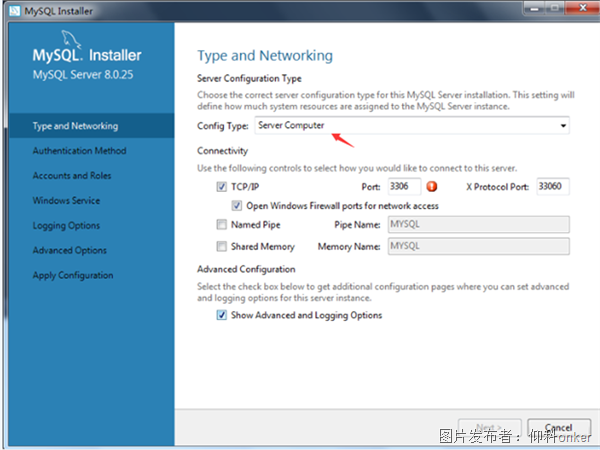Click the warning icon beside port 3306
Viewport: 600px width, 450px height.
433,186
